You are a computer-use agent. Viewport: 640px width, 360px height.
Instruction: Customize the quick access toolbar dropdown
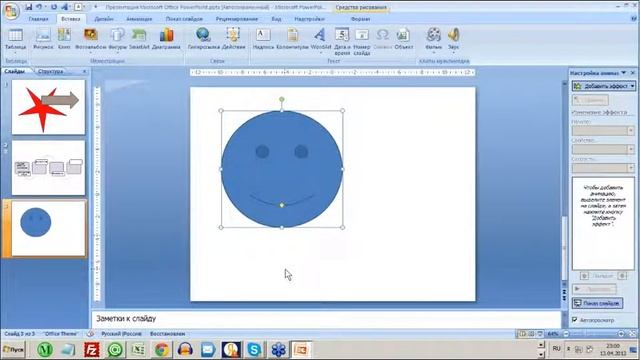pos(96,7)
